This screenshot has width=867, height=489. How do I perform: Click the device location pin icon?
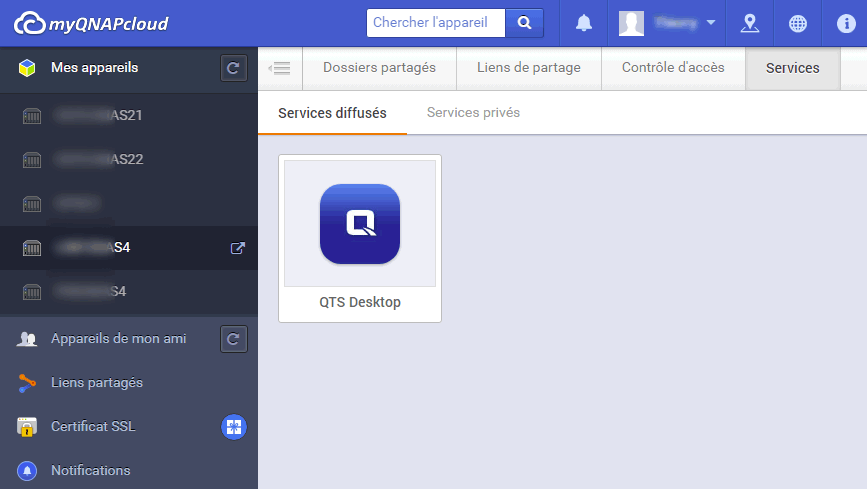click(749, 23)
